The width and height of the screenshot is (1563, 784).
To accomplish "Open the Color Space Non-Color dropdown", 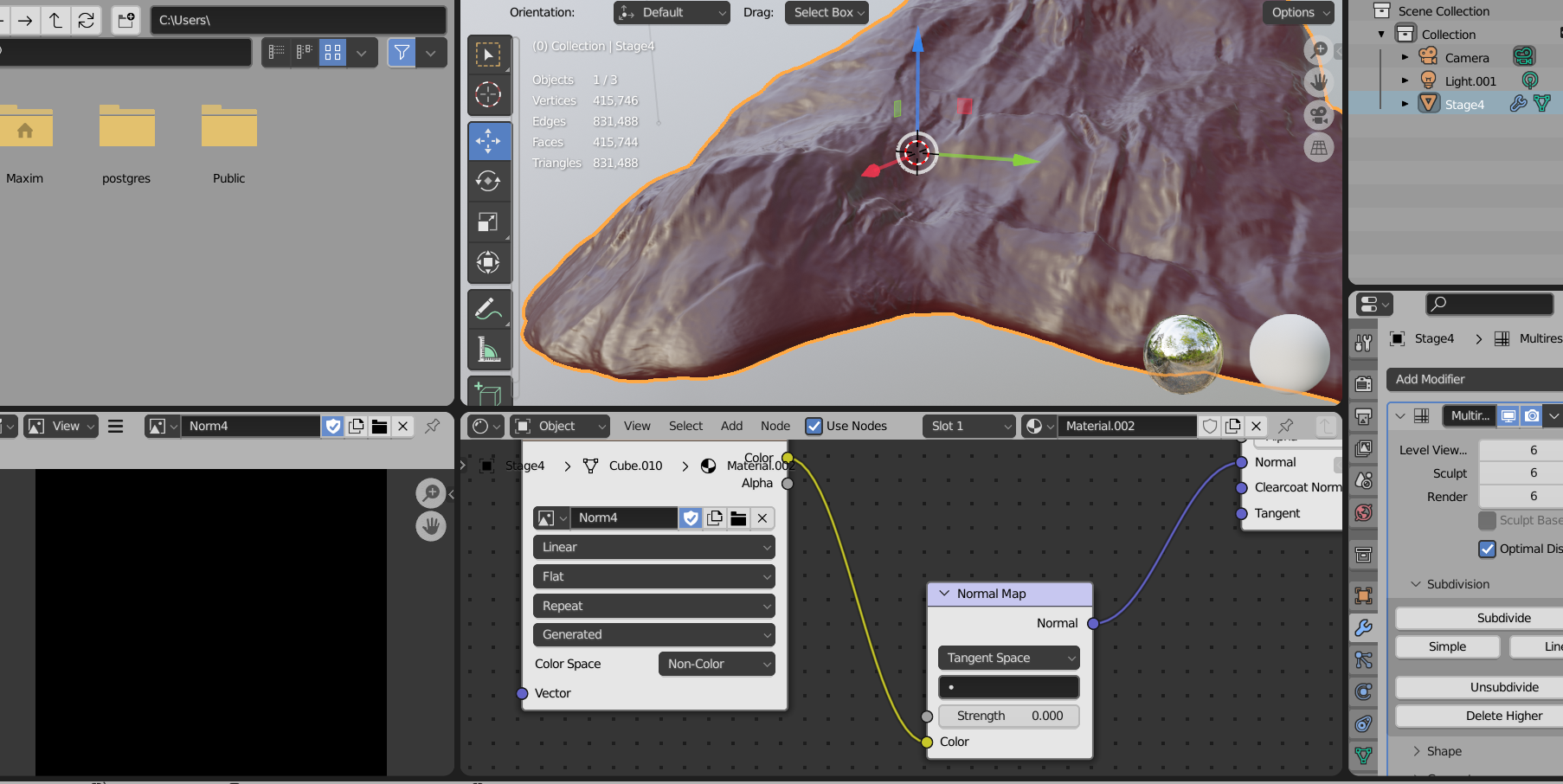I will coord(717,664).
